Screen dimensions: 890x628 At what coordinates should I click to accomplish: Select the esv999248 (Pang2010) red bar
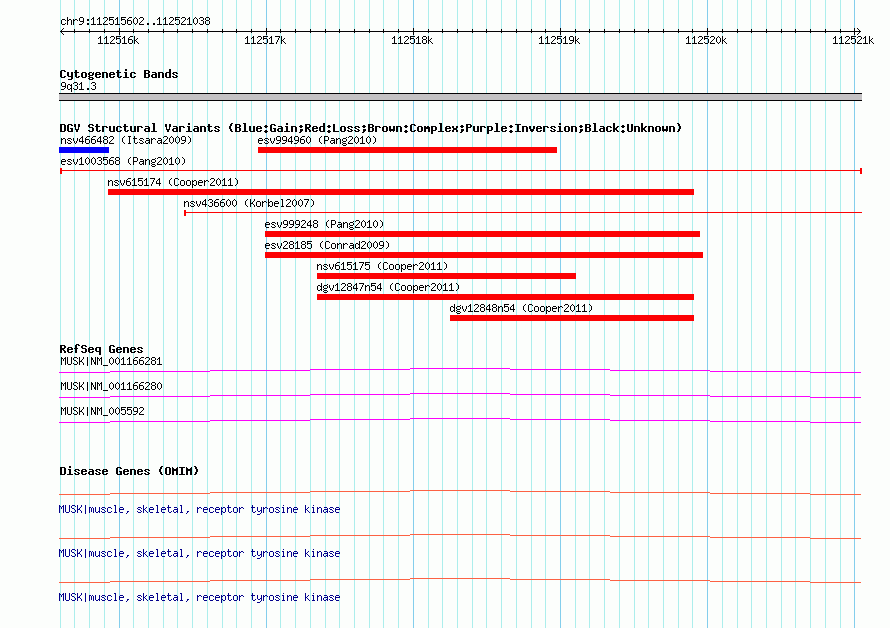[x=482, y=234]
